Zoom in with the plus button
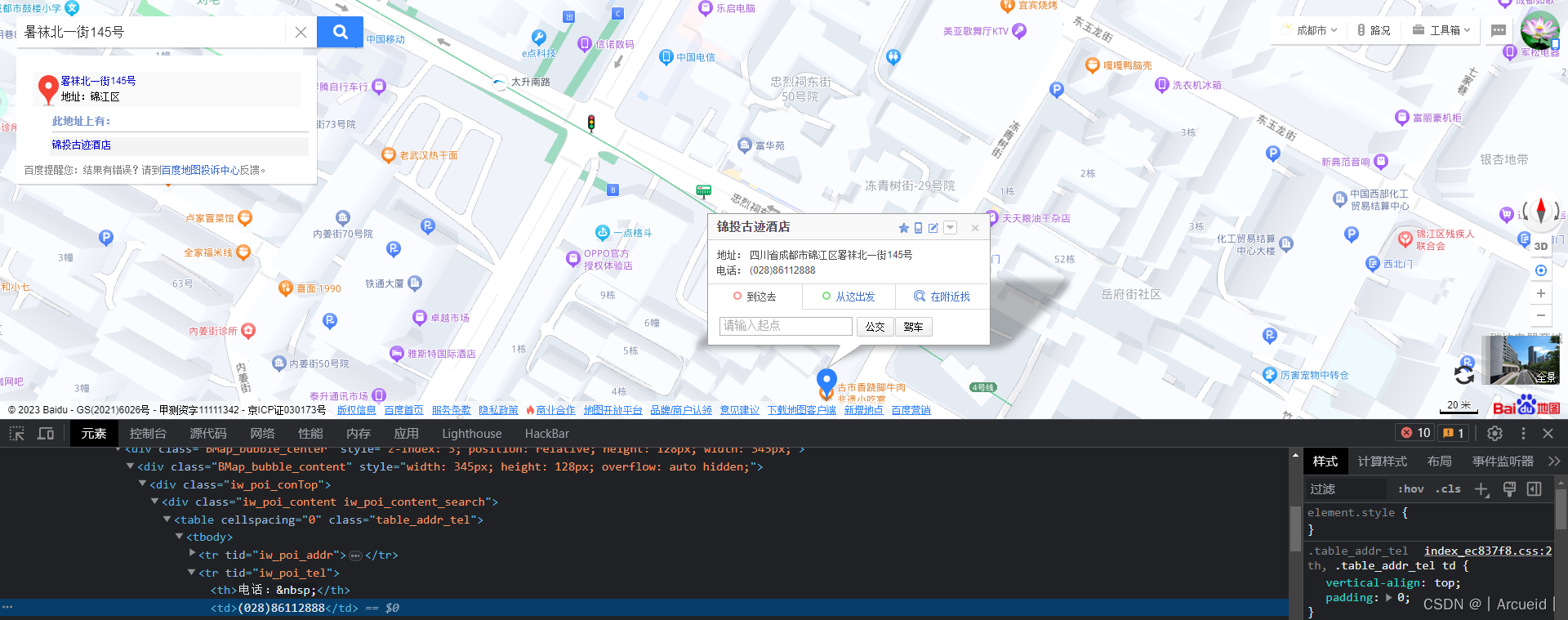 [x=1541, y=293]
